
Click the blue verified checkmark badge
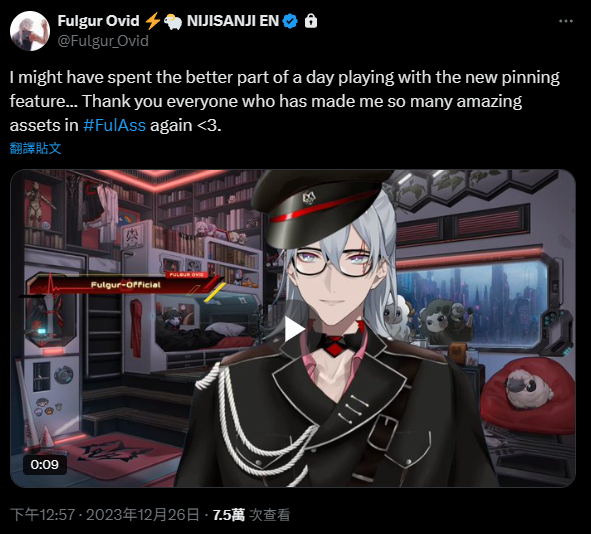[x=290, y=21]
